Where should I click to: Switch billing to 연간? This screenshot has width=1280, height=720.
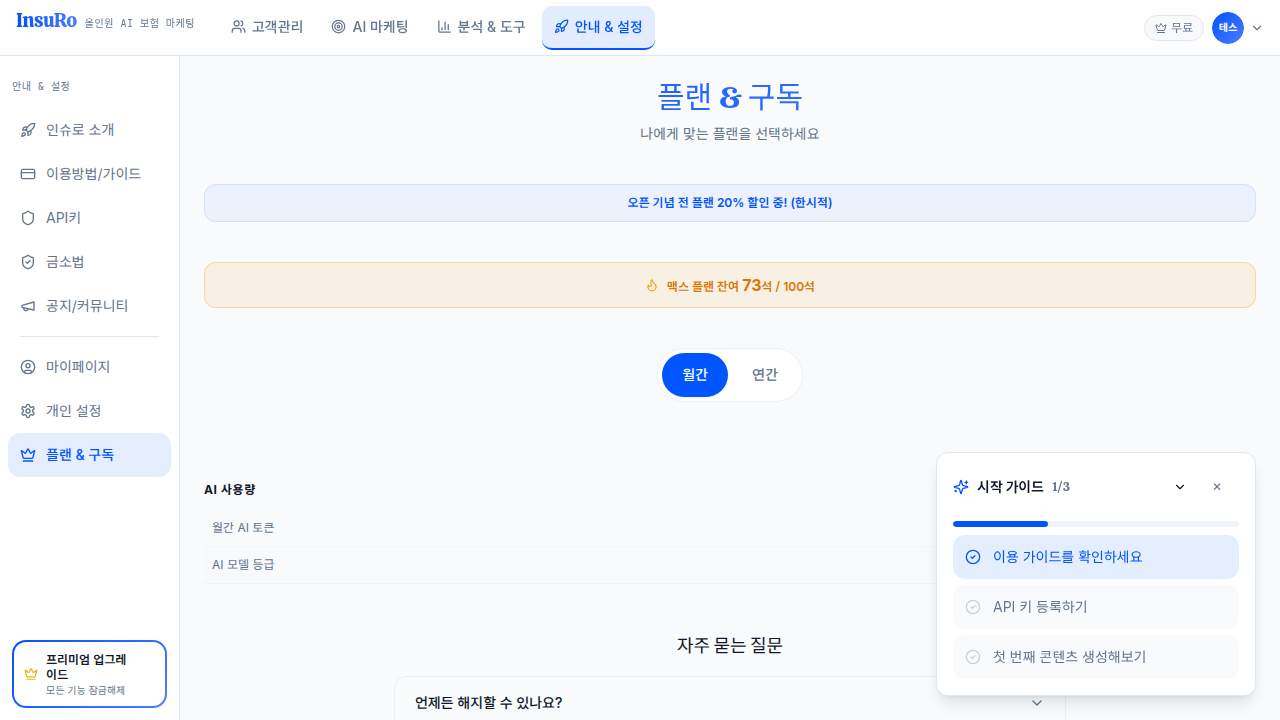click(x=765, y=375)
